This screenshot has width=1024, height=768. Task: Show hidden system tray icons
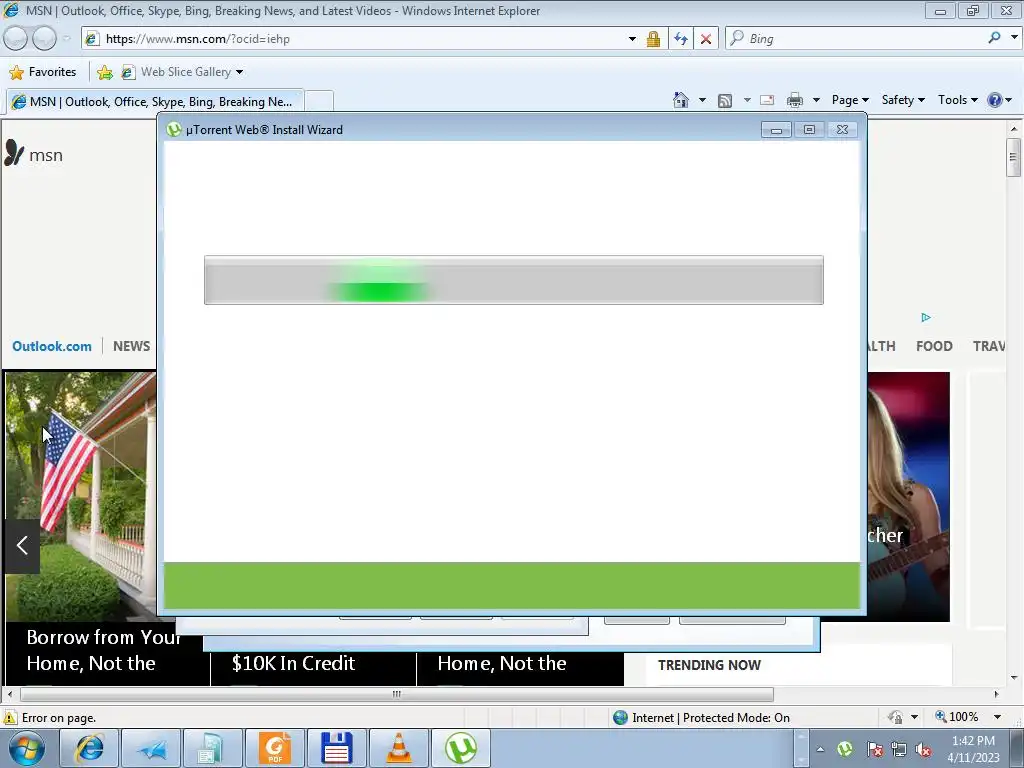(x=820, y=749)
